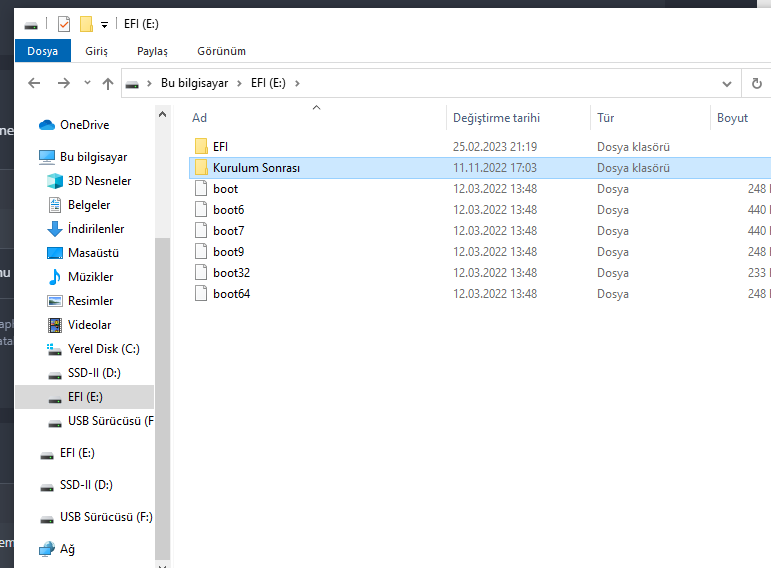
Task: Open the Quick Access Toolbar customize arrow
Action: (x=104, y=25)
